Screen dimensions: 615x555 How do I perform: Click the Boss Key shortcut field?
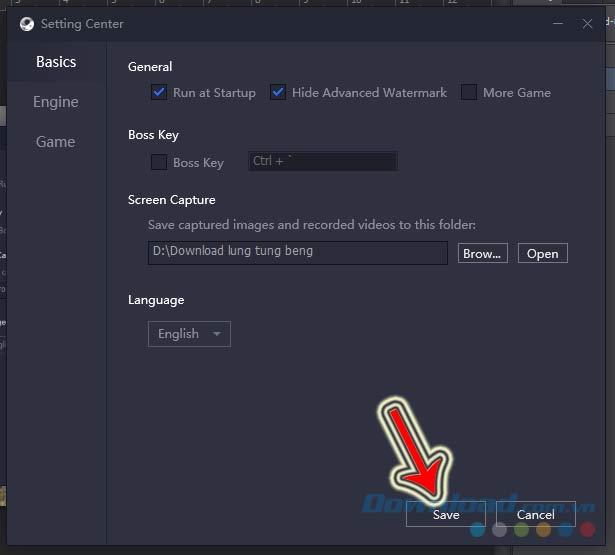tap(322, 161)
